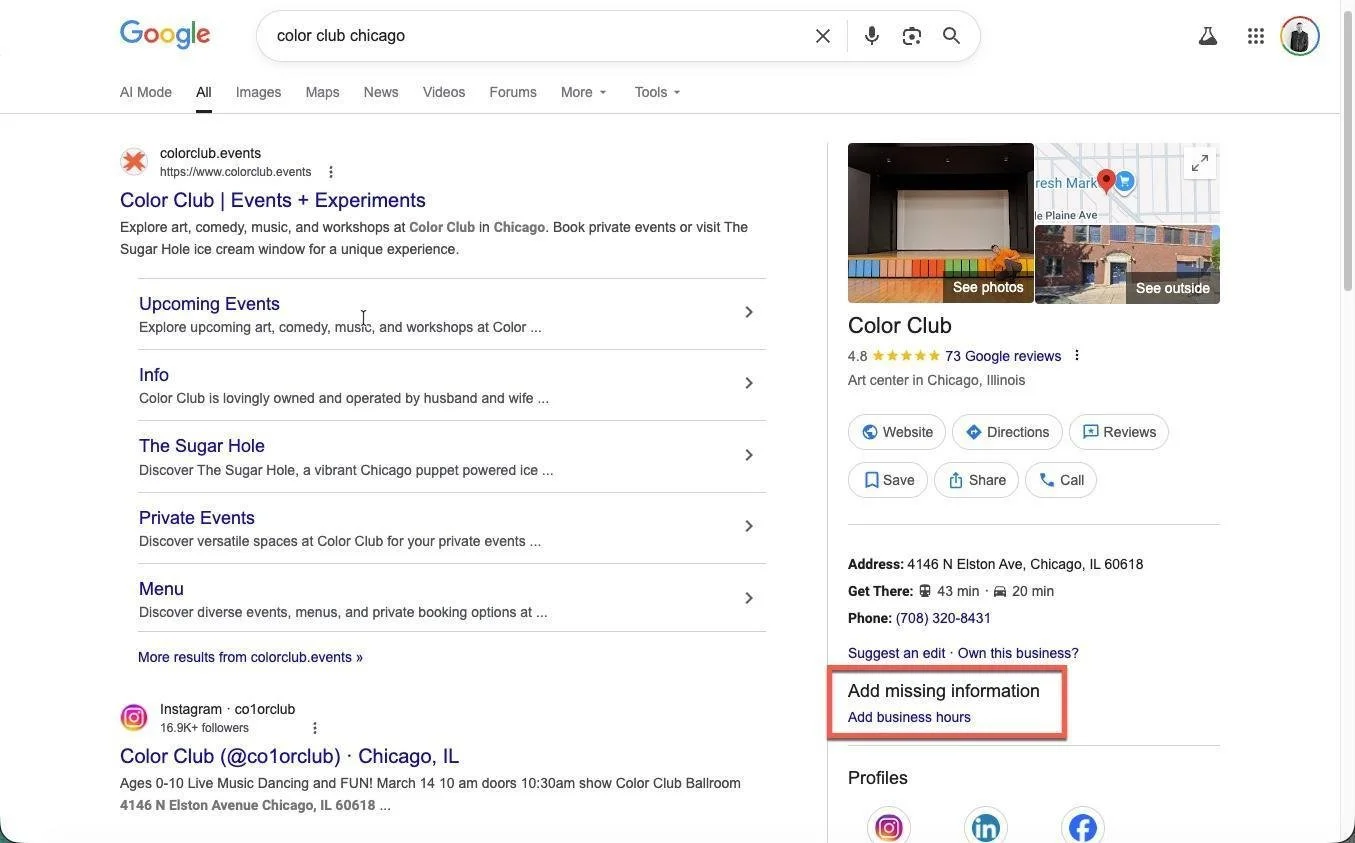
Task: Click the 4146 N Elston Ave address text
Action: 1025,564
